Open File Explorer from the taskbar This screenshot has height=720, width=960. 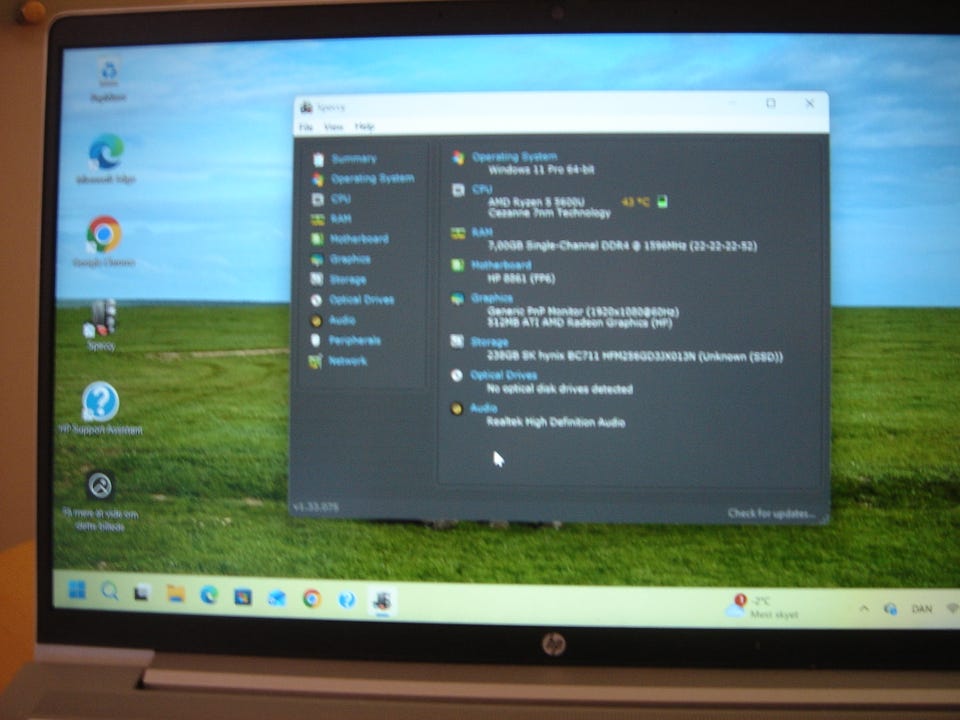(x=176, y=594)
